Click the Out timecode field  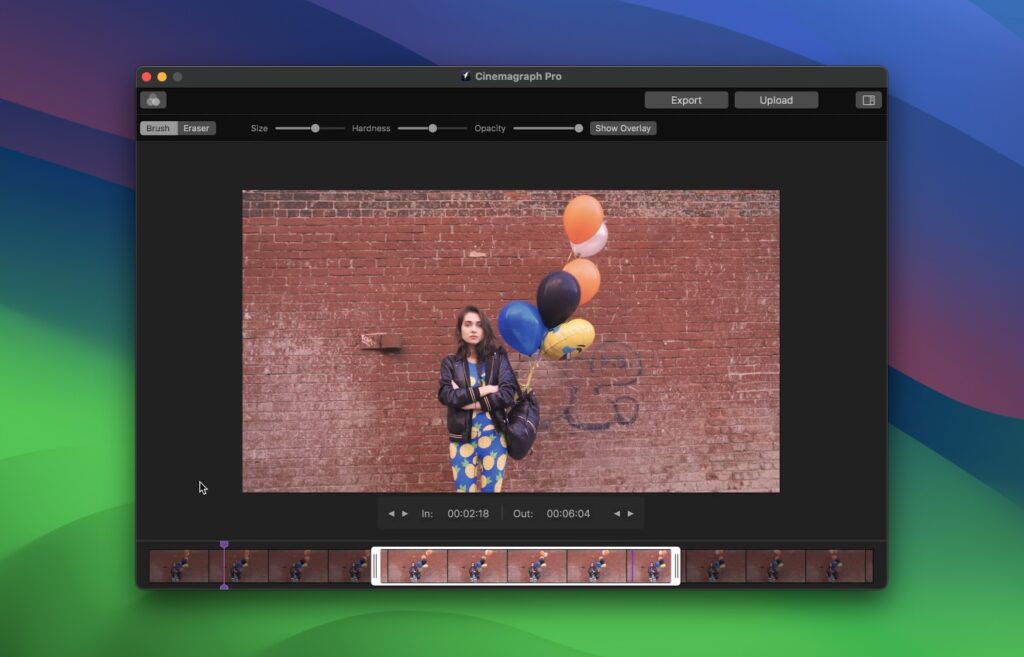(x=566, y=513)
